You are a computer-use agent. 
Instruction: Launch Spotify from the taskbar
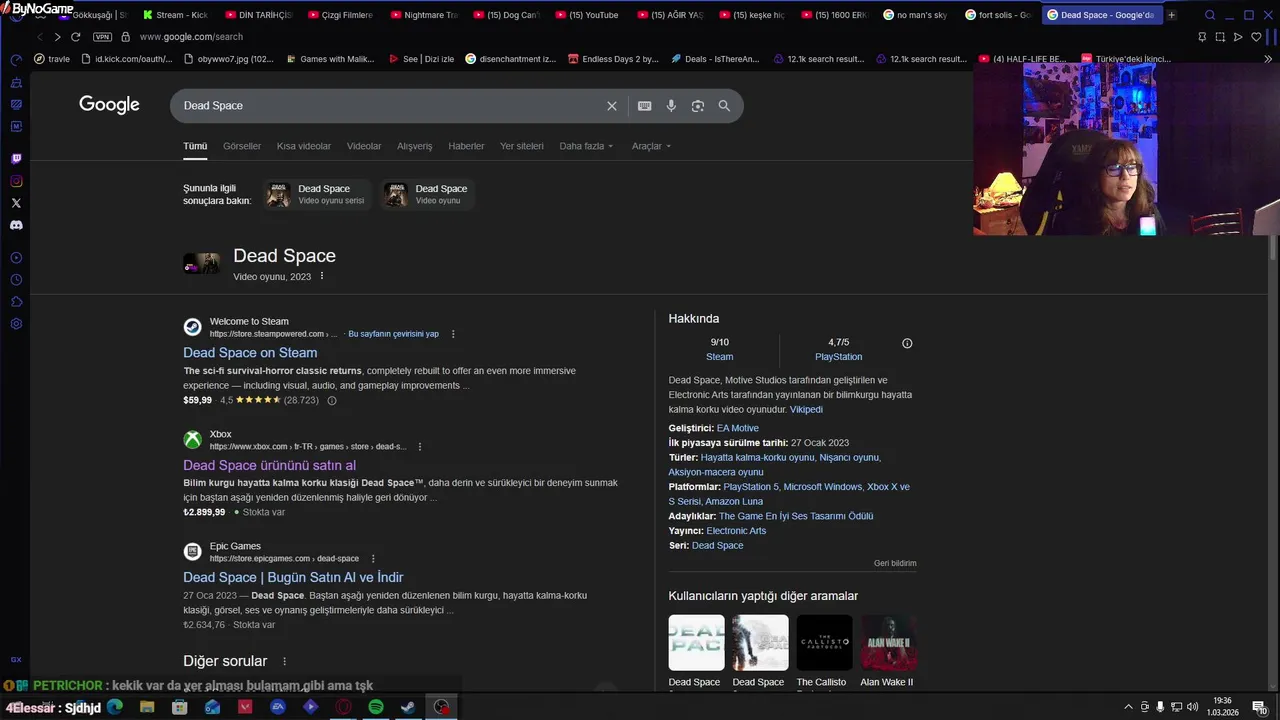pos(376,707)
